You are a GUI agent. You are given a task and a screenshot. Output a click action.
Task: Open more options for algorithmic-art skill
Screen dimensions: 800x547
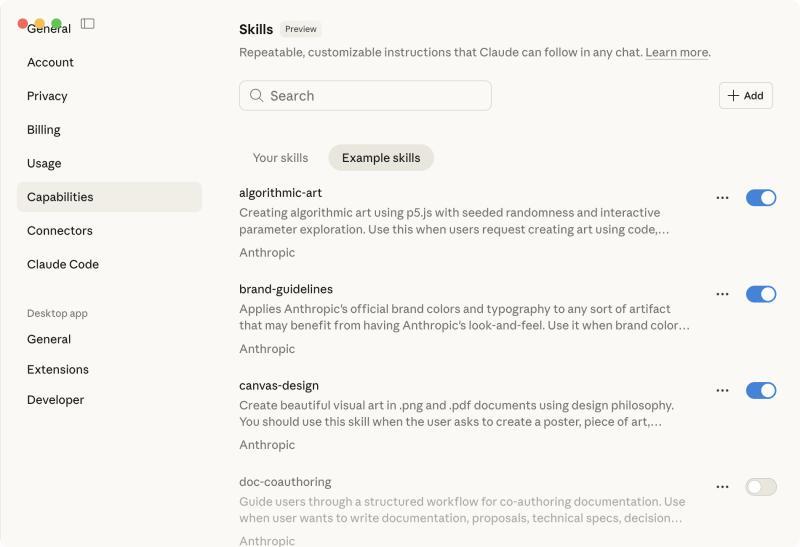tap(722, 198)
